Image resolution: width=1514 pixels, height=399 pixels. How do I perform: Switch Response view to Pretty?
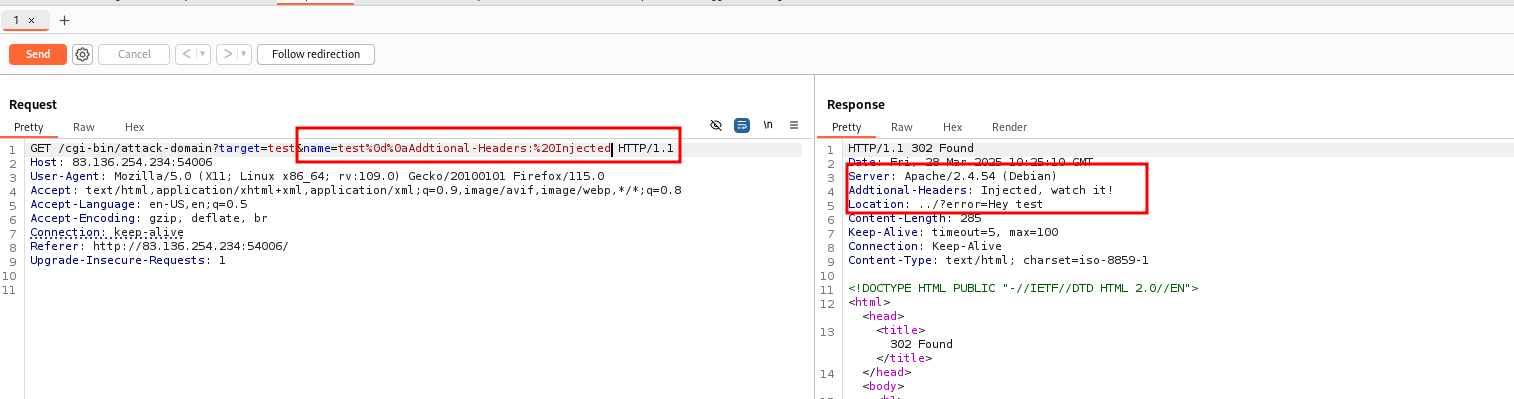847,127
